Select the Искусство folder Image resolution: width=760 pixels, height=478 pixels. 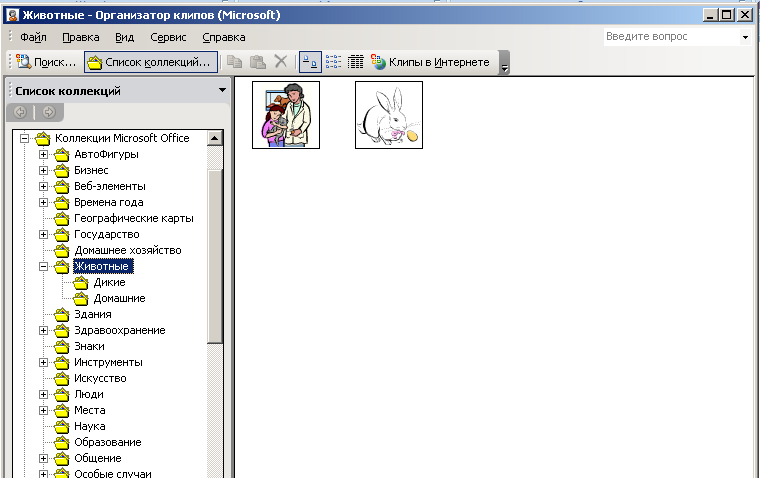pyautogui.click(x=100, y=379)
